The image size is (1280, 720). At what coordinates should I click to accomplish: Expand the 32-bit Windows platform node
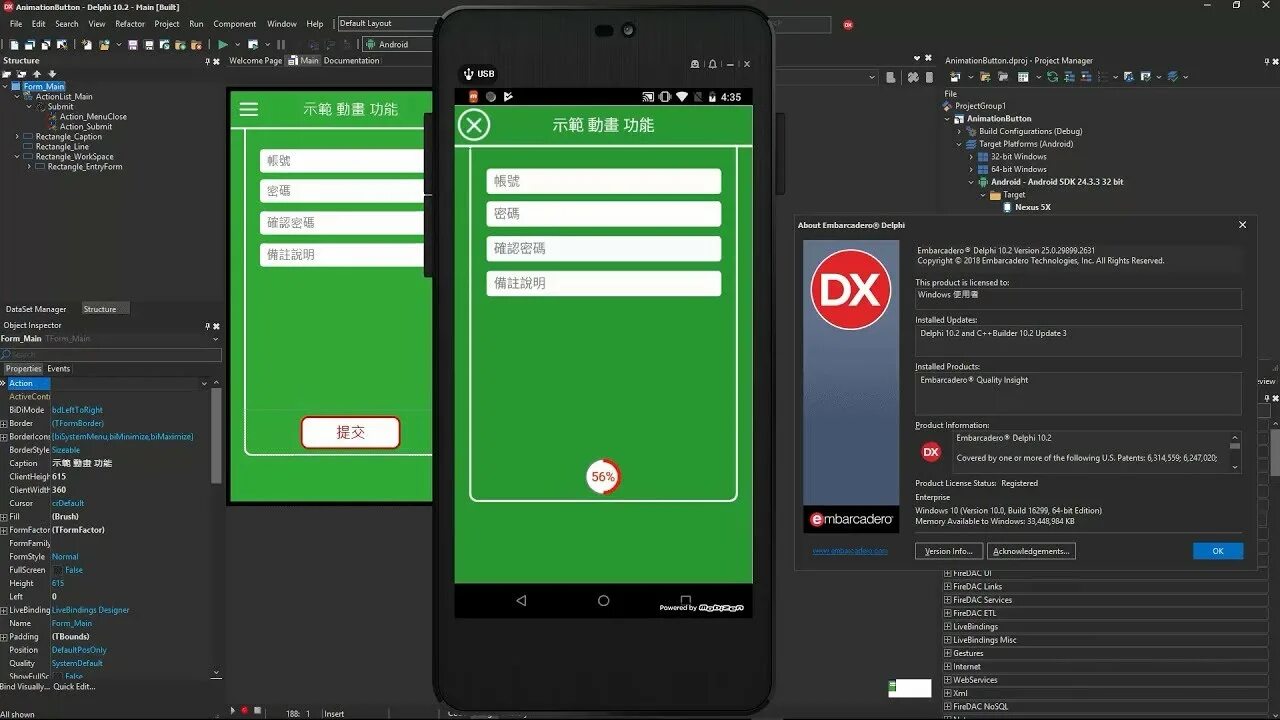pyautogui.click(x=971, y=157)
